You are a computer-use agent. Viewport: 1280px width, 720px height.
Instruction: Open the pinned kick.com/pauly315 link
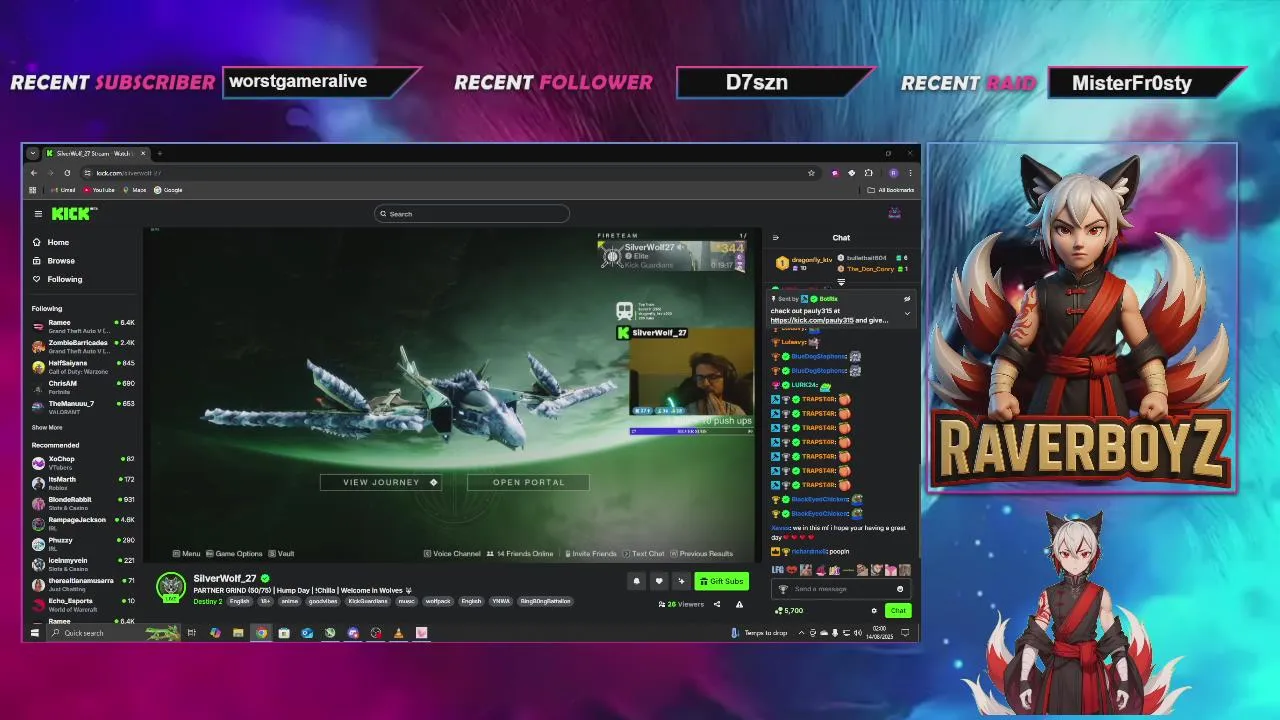(x=811, y=320)
